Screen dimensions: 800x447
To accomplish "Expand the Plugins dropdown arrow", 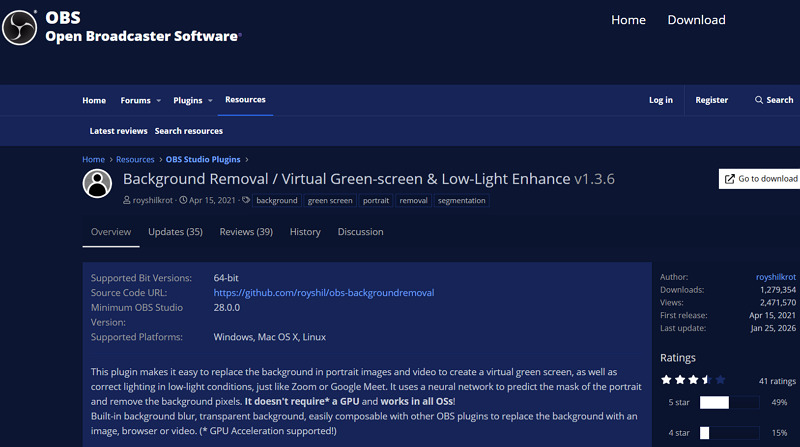I will pyautogui.click(x=209, y=101).
